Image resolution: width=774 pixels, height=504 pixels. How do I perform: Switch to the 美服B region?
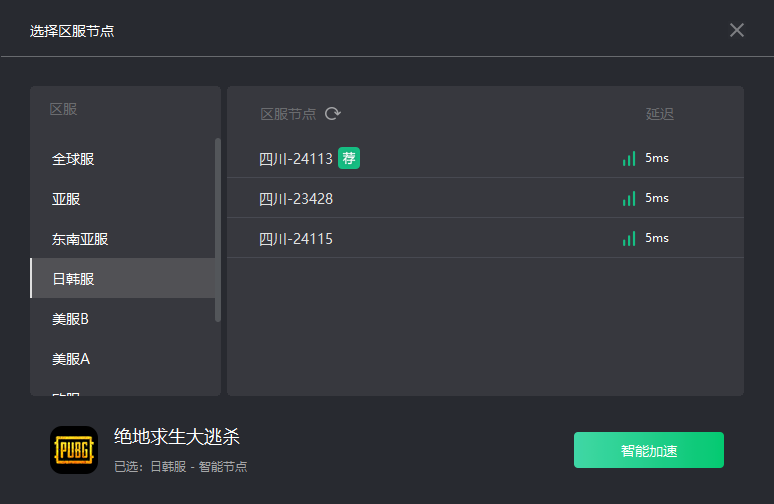pos(70,319)
